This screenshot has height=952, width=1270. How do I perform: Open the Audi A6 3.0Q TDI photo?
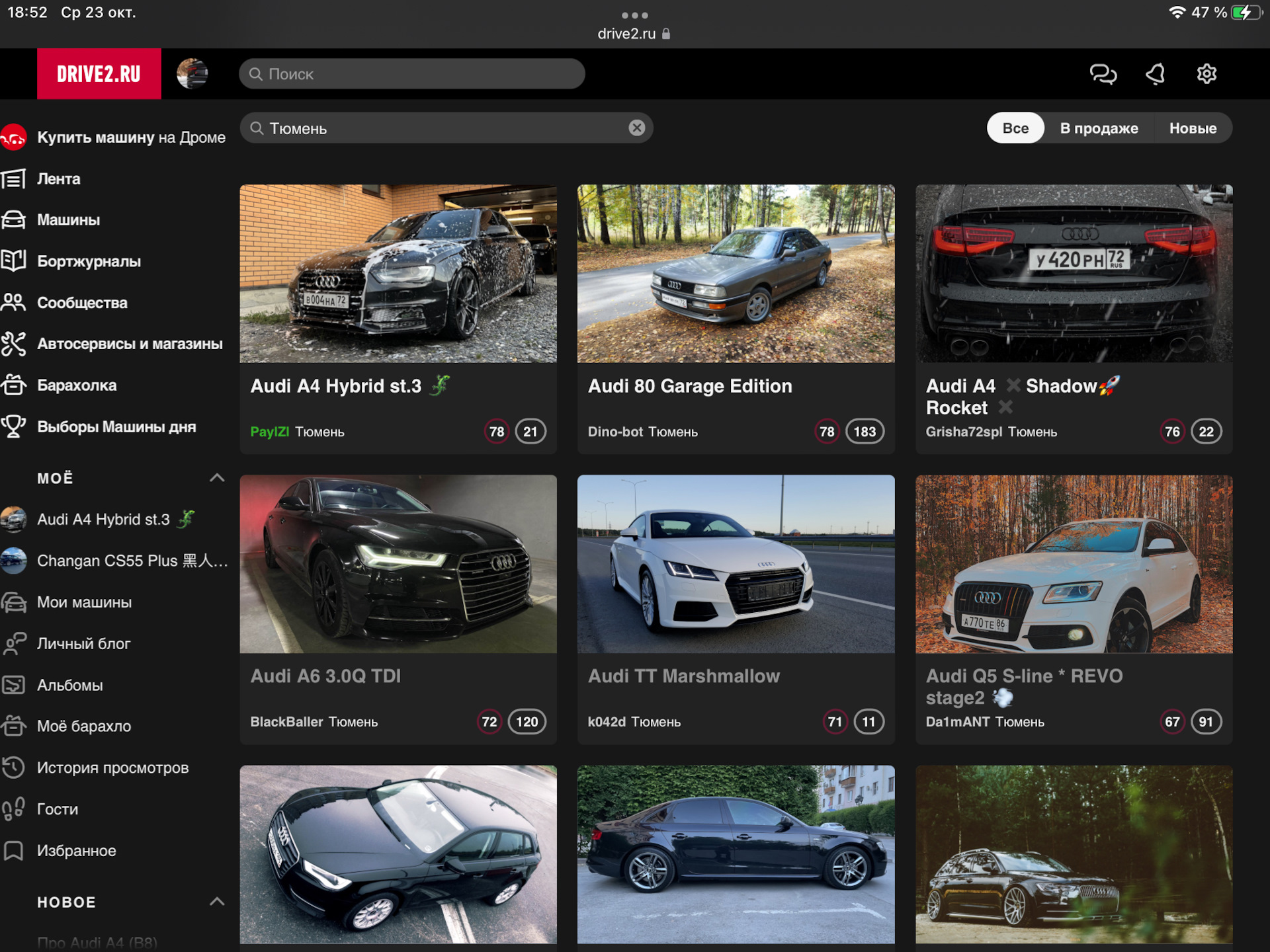click(398, 564)
